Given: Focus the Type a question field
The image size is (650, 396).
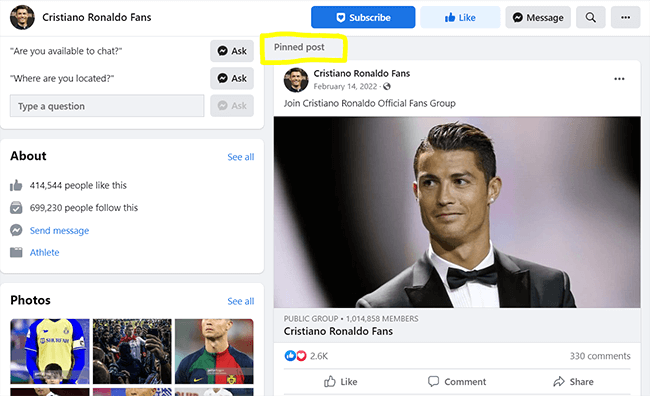Looking at the screenshot, I should (x=107, y=106).
